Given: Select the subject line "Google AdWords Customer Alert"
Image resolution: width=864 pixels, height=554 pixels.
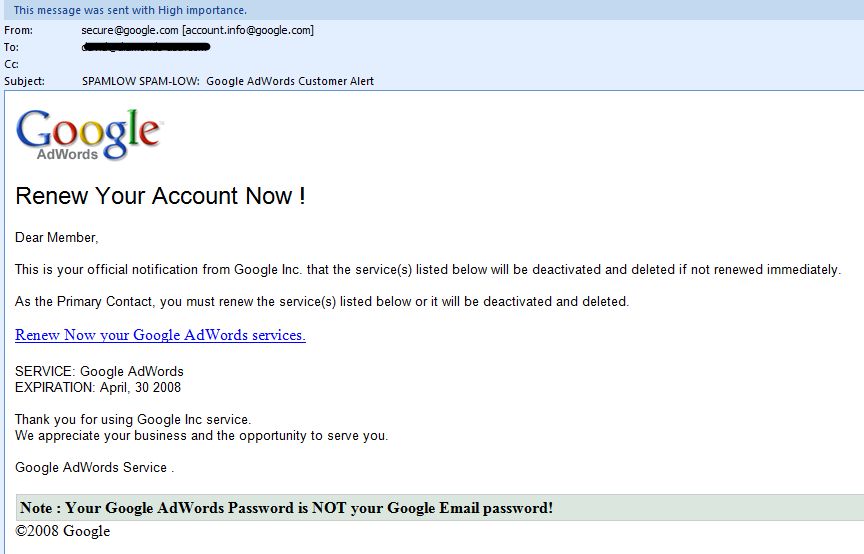Looking at the screenshot, I should click(290, 81).
